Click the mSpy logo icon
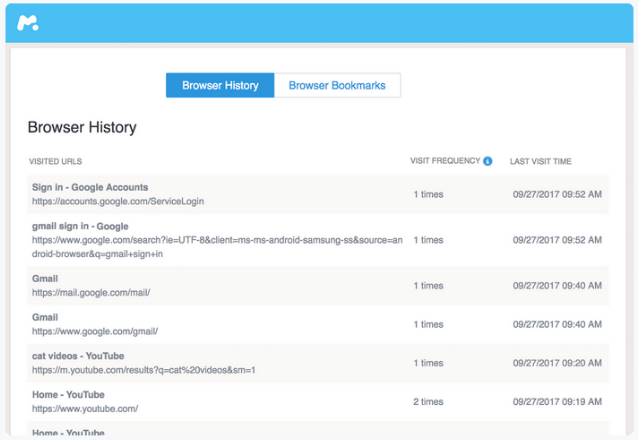 click(x=27, y=23)
